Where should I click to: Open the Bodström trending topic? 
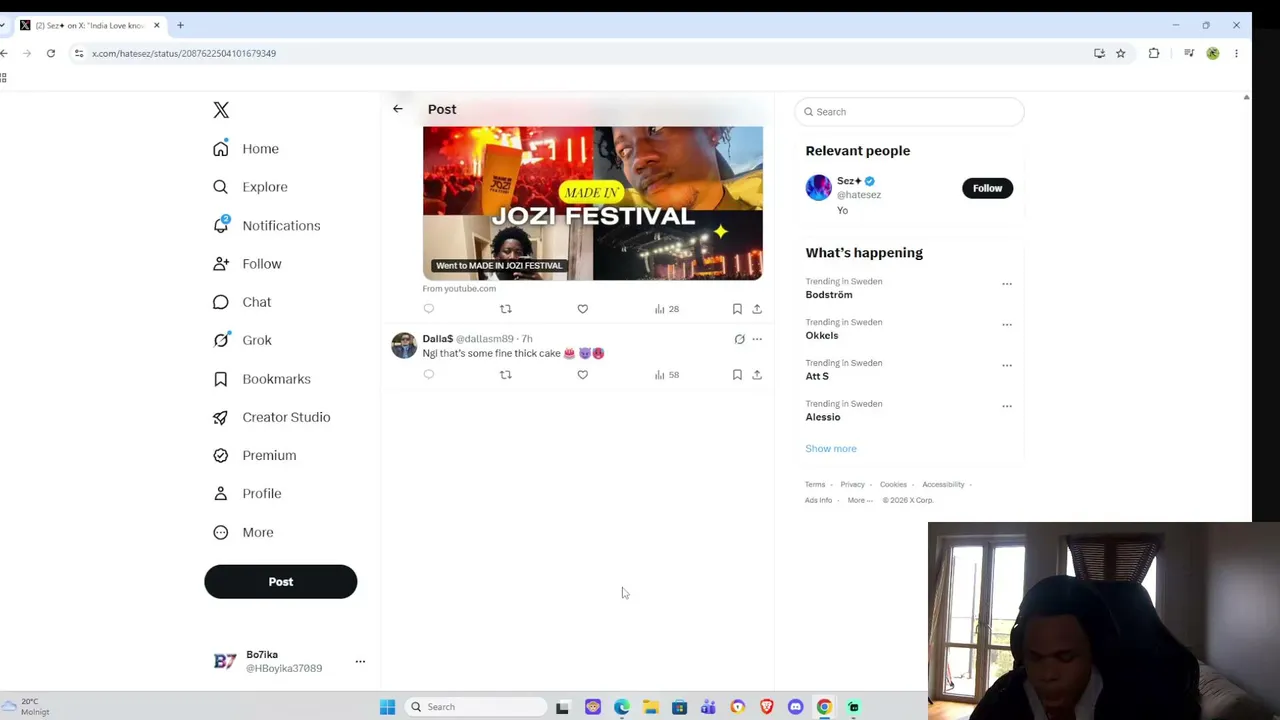point(829,295)
